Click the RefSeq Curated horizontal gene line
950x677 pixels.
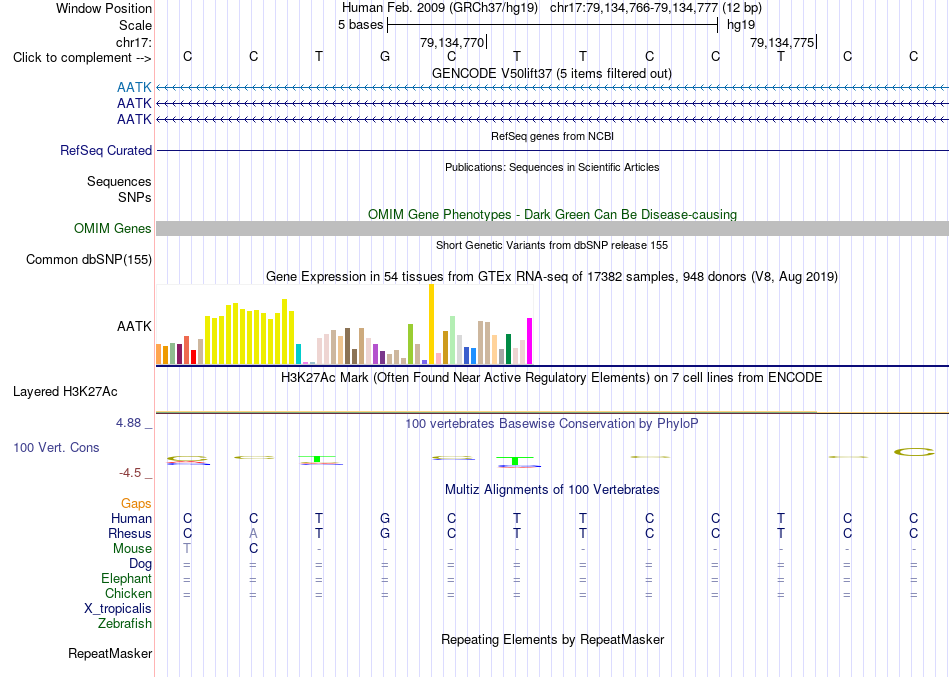point(552,150)
